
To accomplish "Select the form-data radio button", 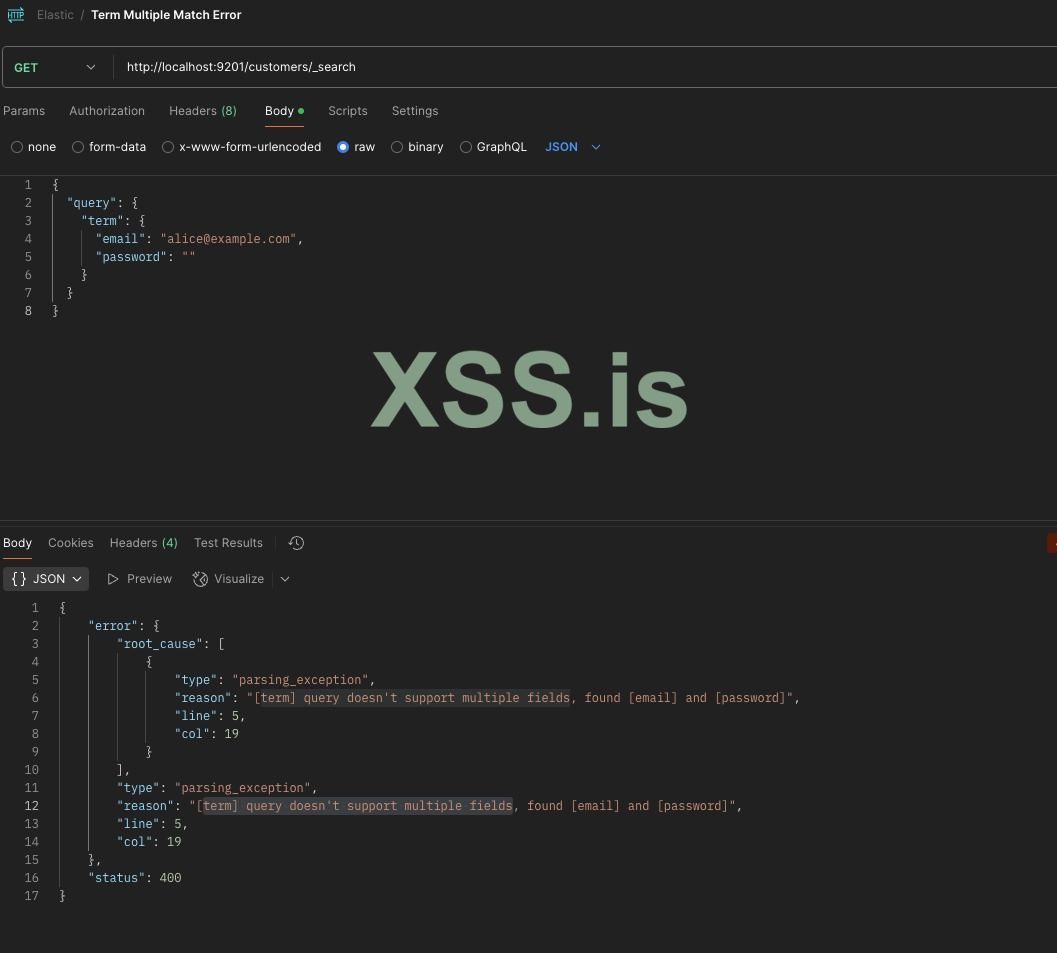I will tap(78, 147).
